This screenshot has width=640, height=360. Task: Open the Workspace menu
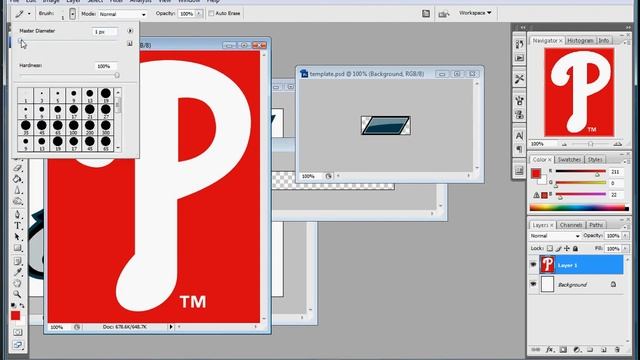tap(475, 13)
